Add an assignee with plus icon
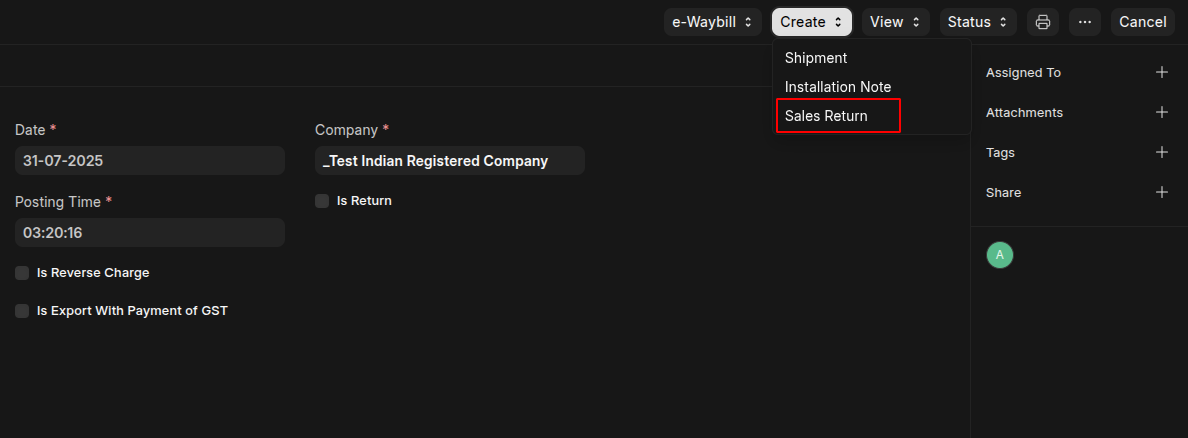This screenshot has height=438, width=1188. coord(1161,73)
